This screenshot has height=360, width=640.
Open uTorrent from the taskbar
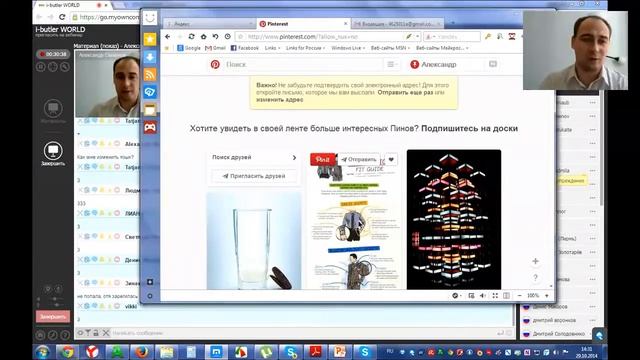(266, 352)
